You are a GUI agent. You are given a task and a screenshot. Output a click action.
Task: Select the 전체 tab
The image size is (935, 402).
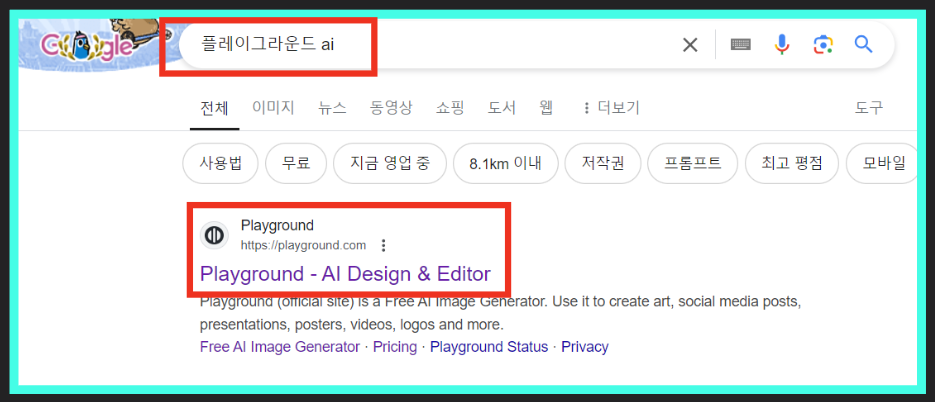click(214, 108)
